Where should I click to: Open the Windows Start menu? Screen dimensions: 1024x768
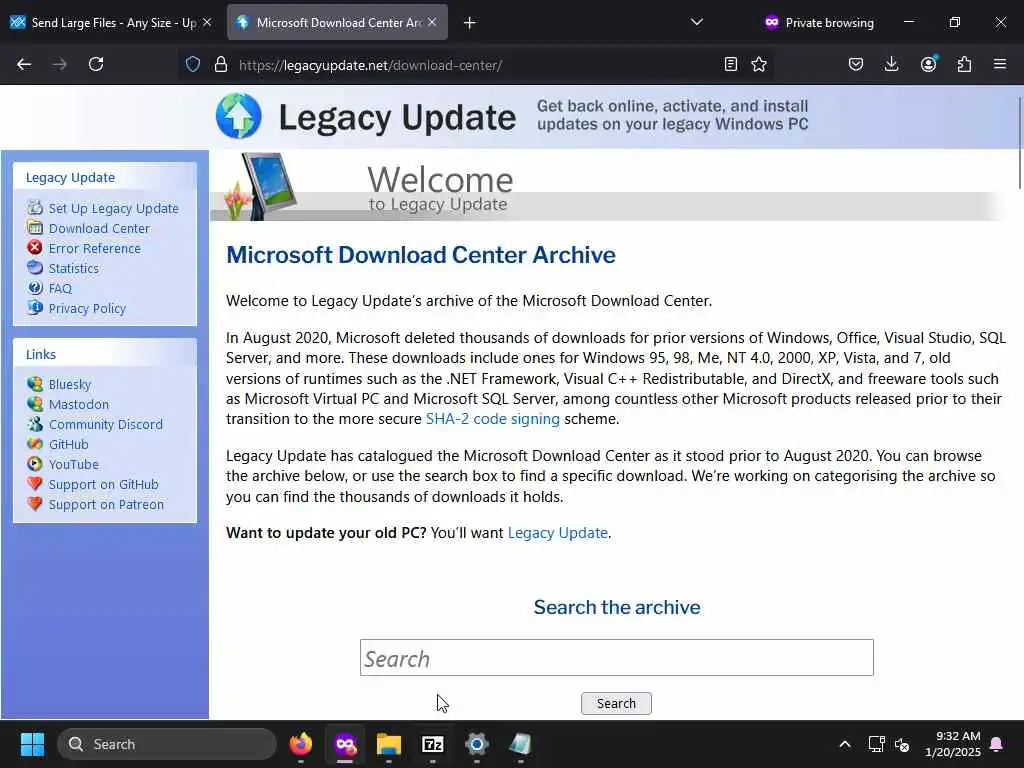(x=32, y=744)
